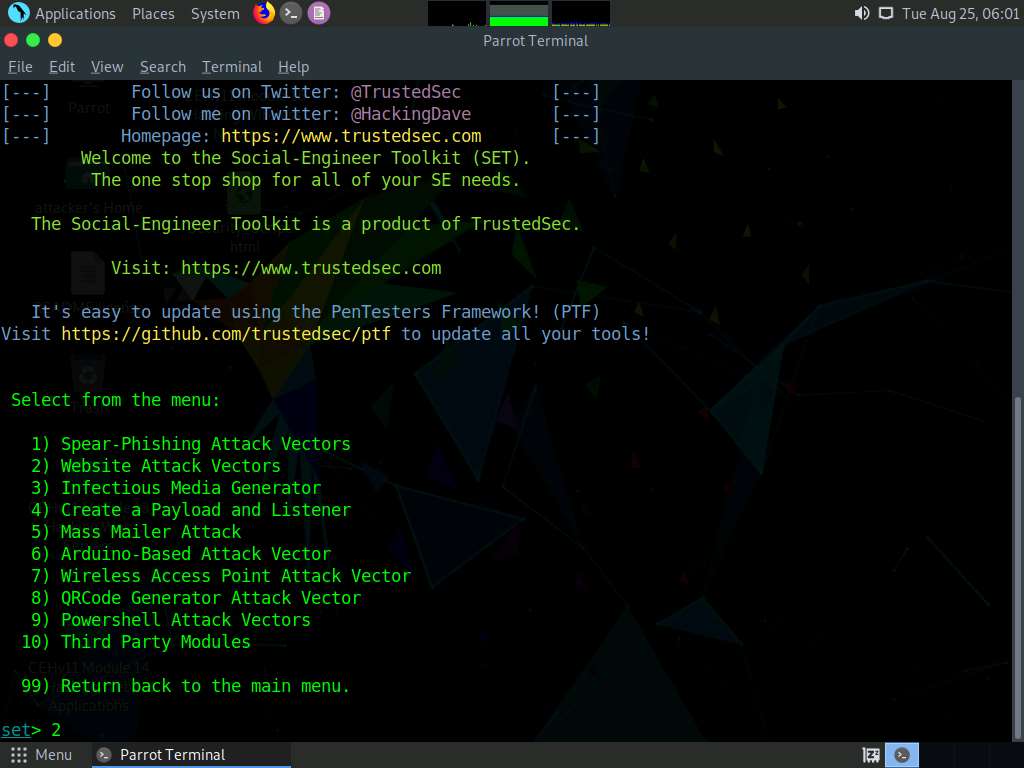Click 'Wireless Access Point Attack Vector' line
This screenshot has width=1024, height=768.
221,576
